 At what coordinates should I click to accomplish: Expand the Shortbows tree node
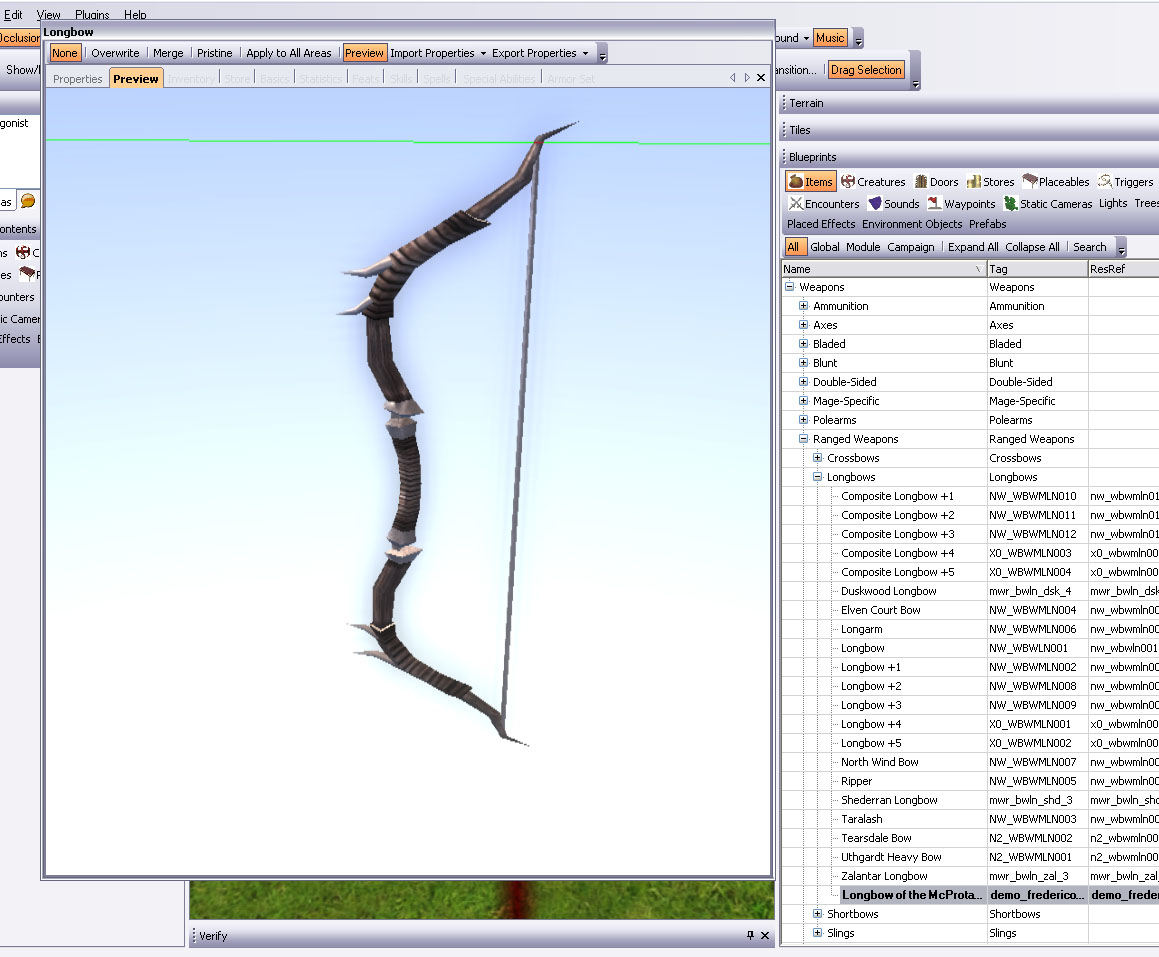(818, 914)
